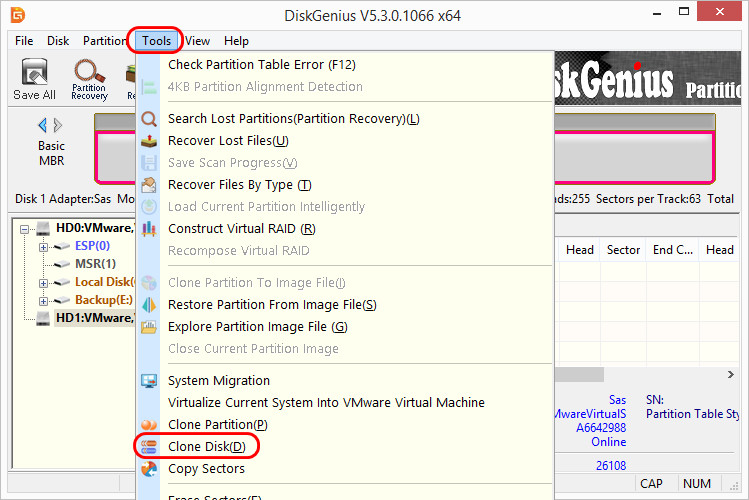Click the HD0 disk drive icon
The image size is (749, 500).
coord(43,228)
